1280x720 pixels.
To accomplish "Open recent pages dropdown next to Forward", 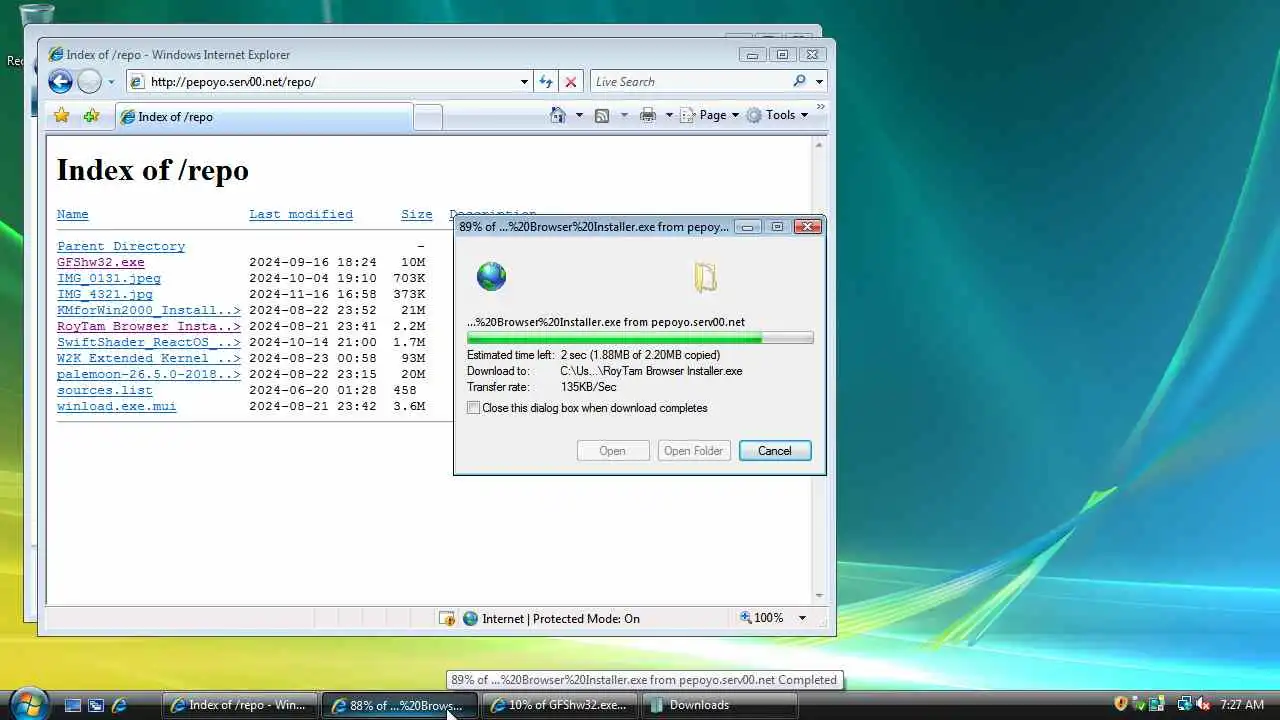I will (111, 82).
